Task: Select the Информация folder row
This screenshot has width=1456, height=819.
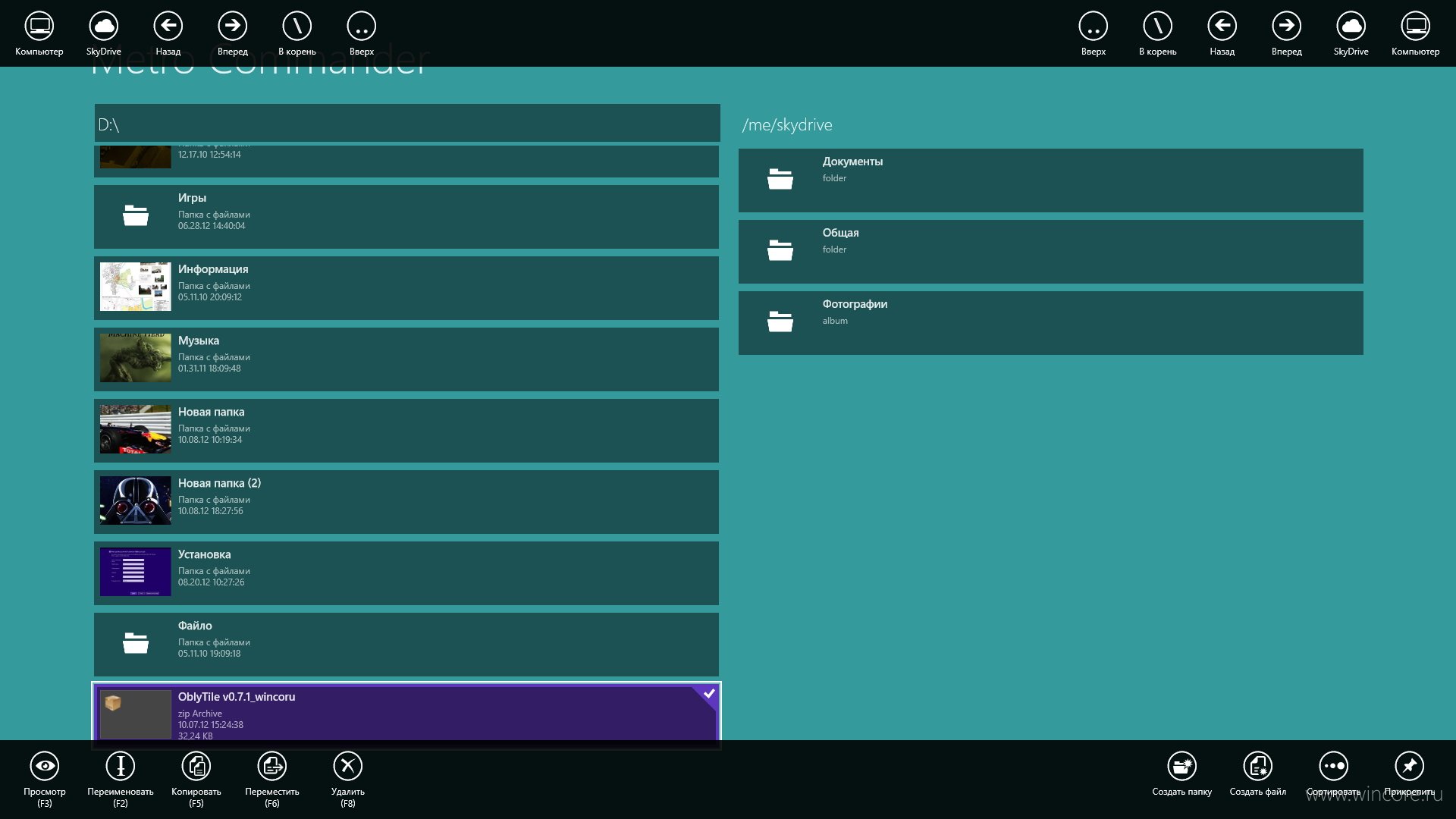Action: click(406, 288)
